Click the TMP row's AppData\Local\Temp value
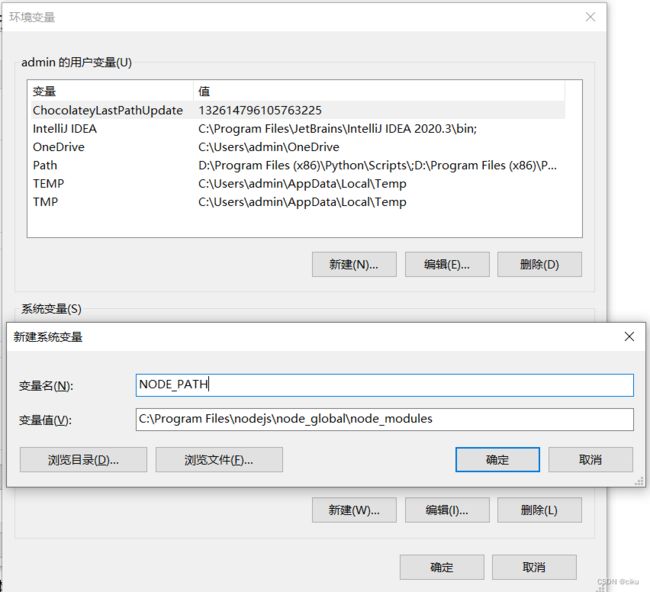Image resolution: width=650 pixels, height=592 pixels. coord(302,202)
